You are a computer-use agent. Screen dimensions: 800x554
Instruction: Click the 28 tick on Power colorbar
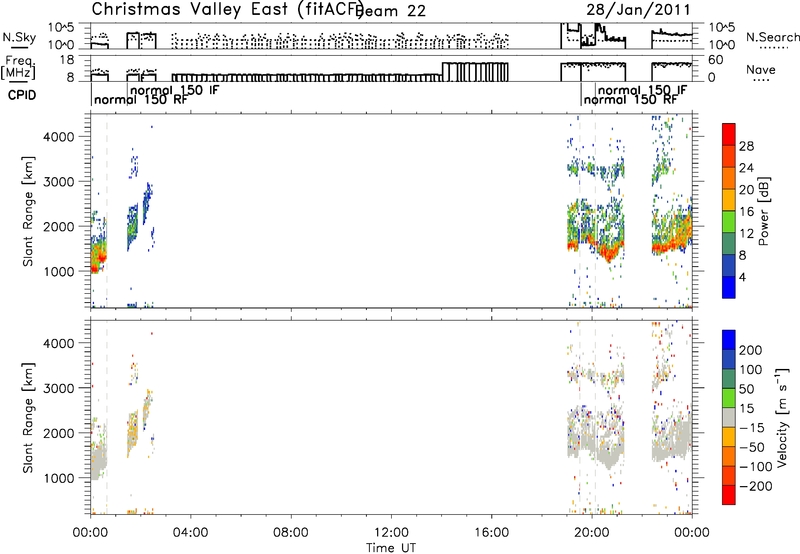(x=746, y=146)
